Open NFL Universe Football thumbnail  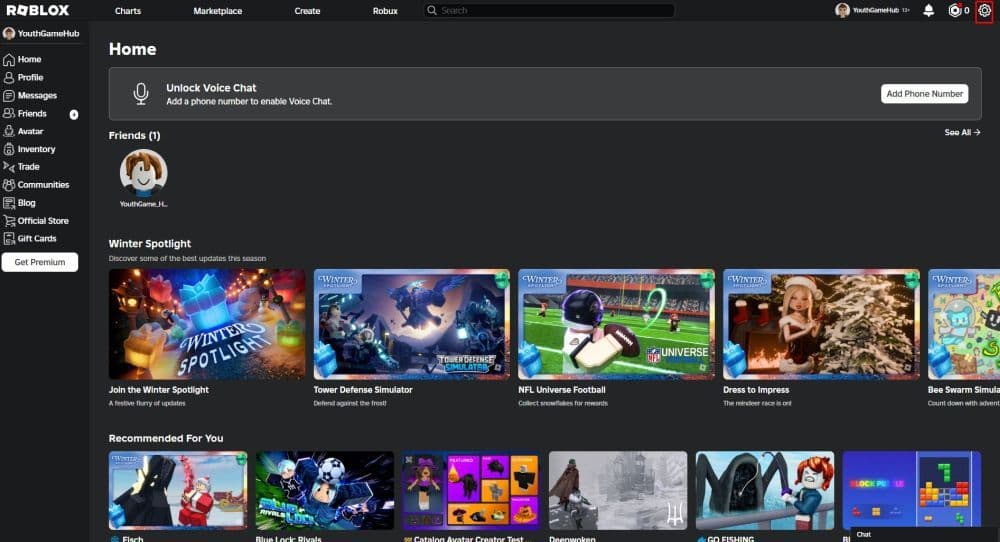[616, 324]
